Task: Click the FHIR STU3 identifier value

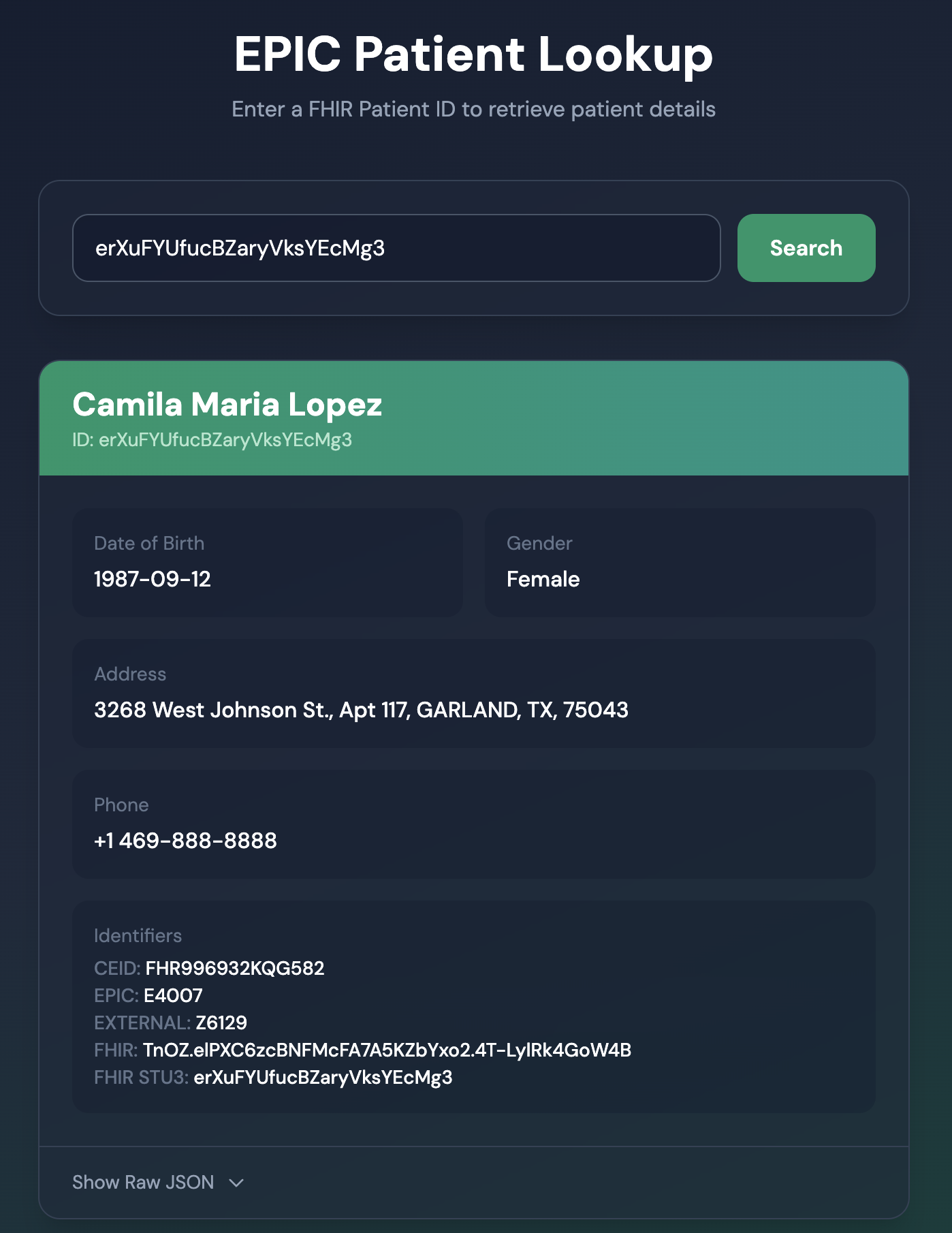Action: tap(323, 1077)
